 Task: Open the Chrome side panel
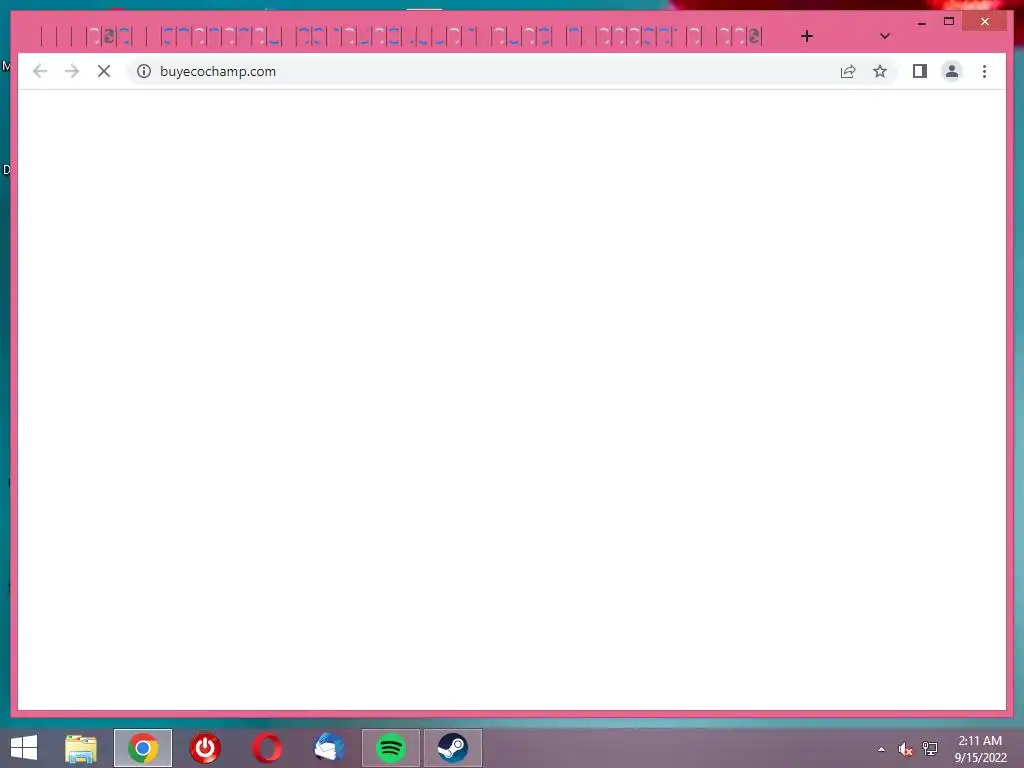point(920,71)
